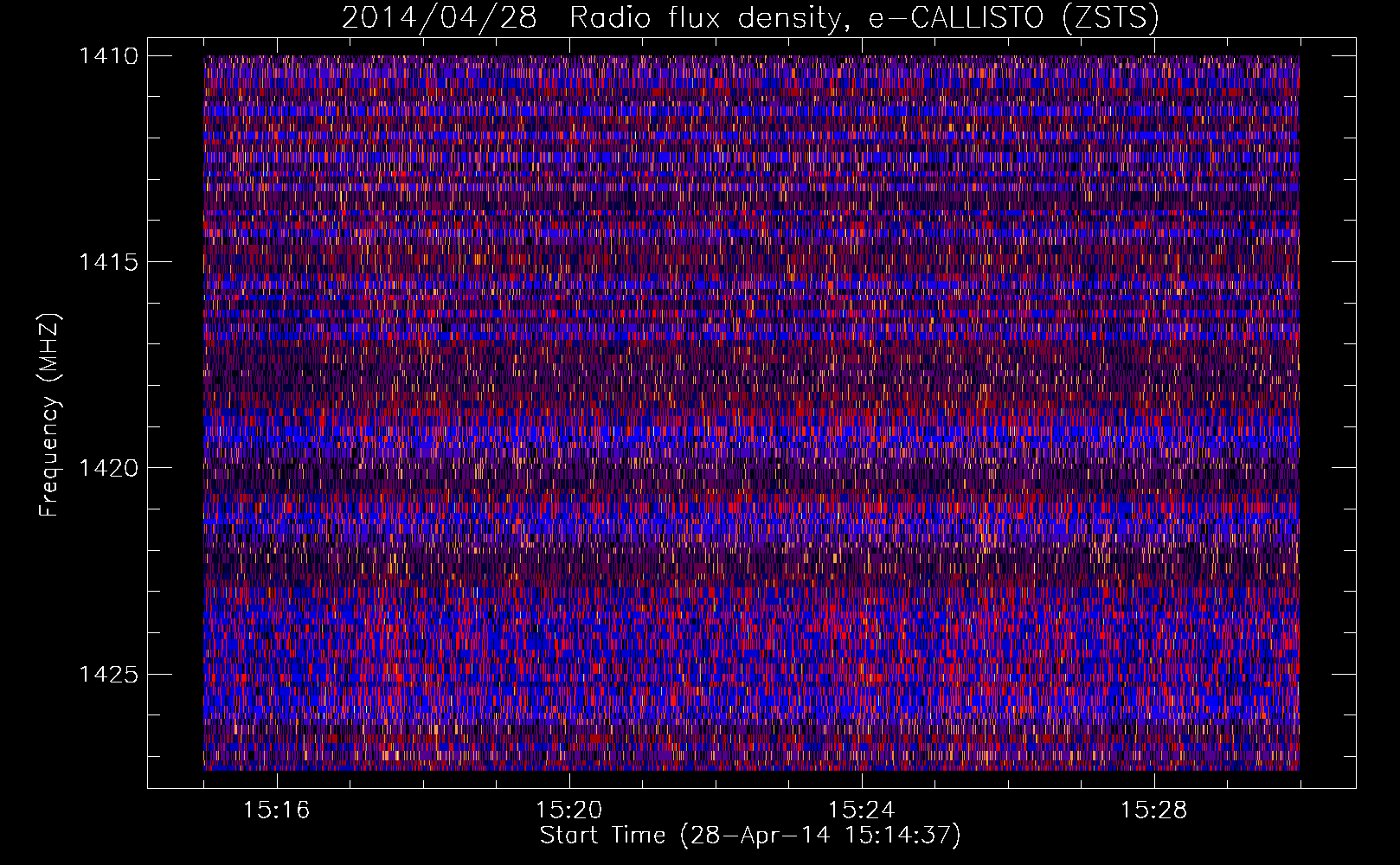Click the '1425' frequency axis label
Viewport: 1400px width, 865px height.
pos(108,674)
